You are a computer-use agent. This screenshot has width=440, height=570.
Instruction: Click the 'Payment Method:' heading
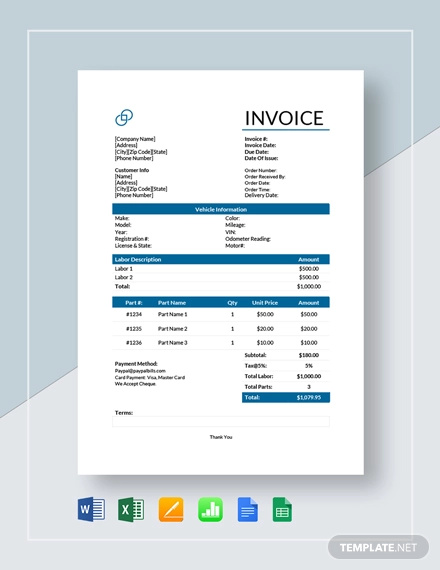click(136, 364)
